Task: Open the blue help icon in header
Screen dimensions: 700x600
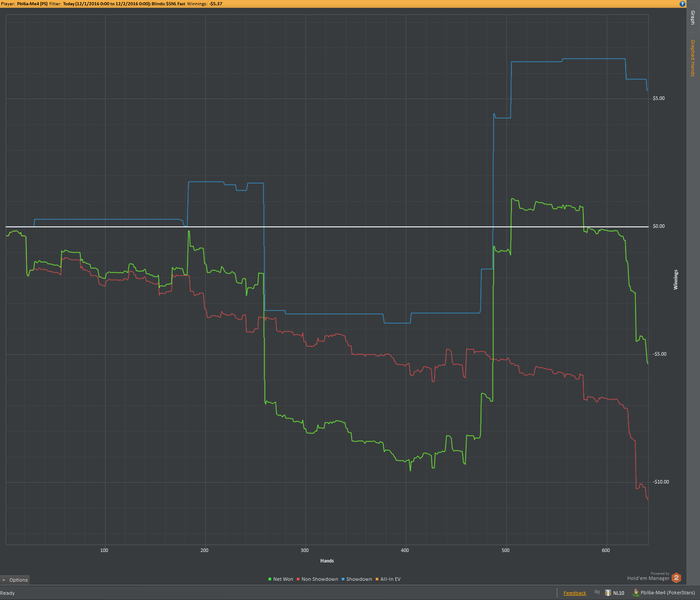Action: click(x=682, y=4)
